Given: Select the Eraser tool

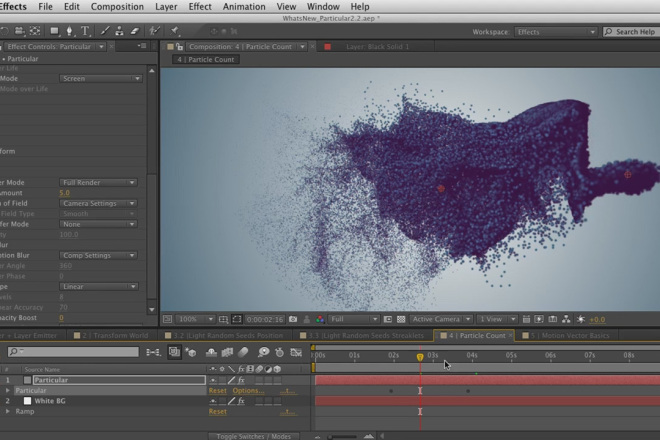Looking at the screenshot, I should (135, 32).
